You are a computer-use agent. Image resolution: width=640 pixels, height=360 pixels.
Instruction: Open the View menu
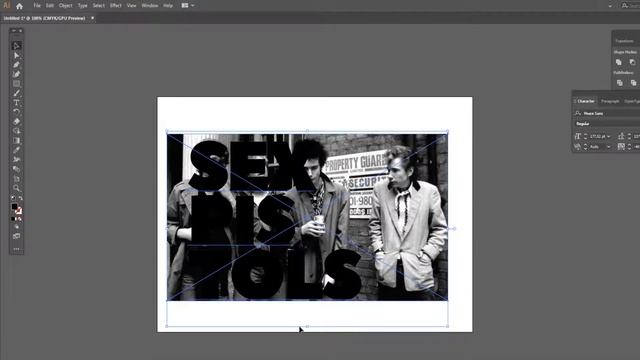(131, 6)
